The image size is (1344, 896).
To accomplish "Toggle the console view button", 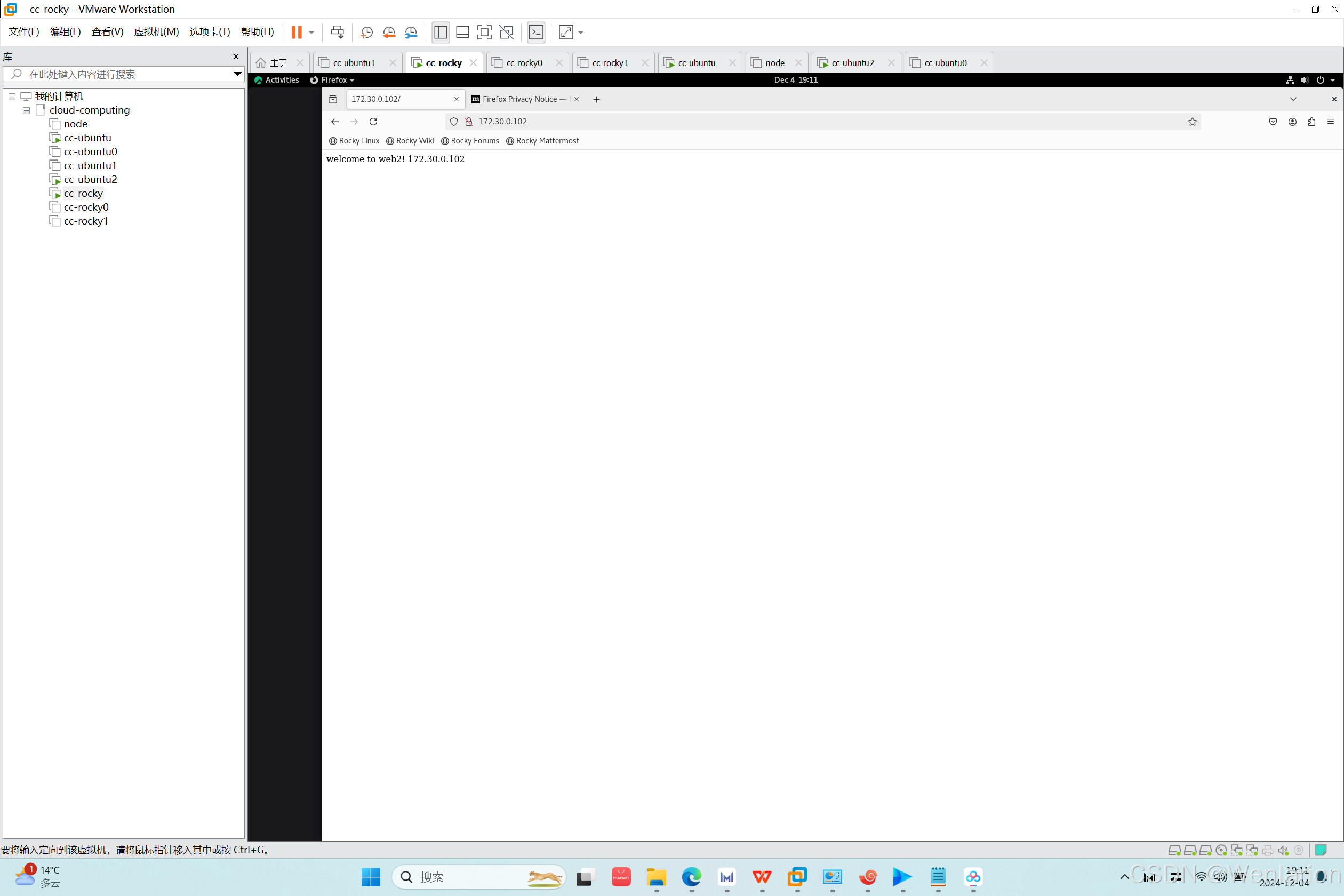I will [536, 32].
